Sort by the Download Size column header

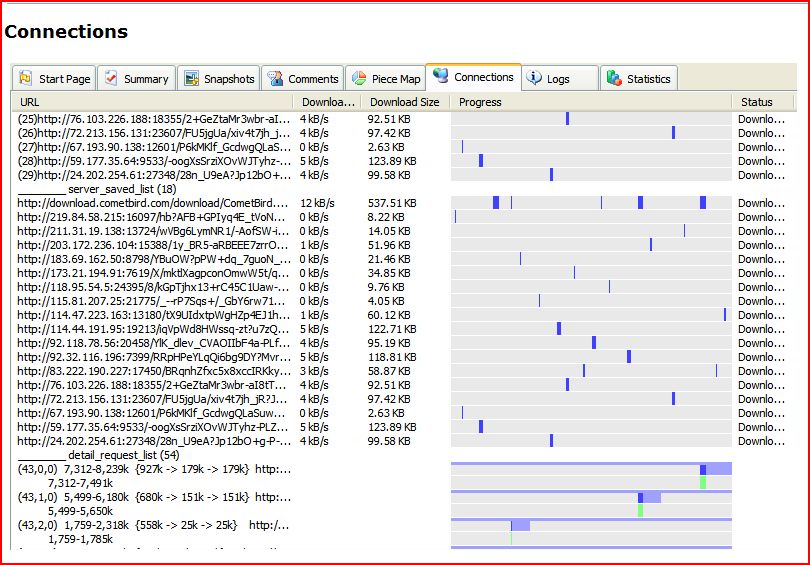[x=406, y=102]
